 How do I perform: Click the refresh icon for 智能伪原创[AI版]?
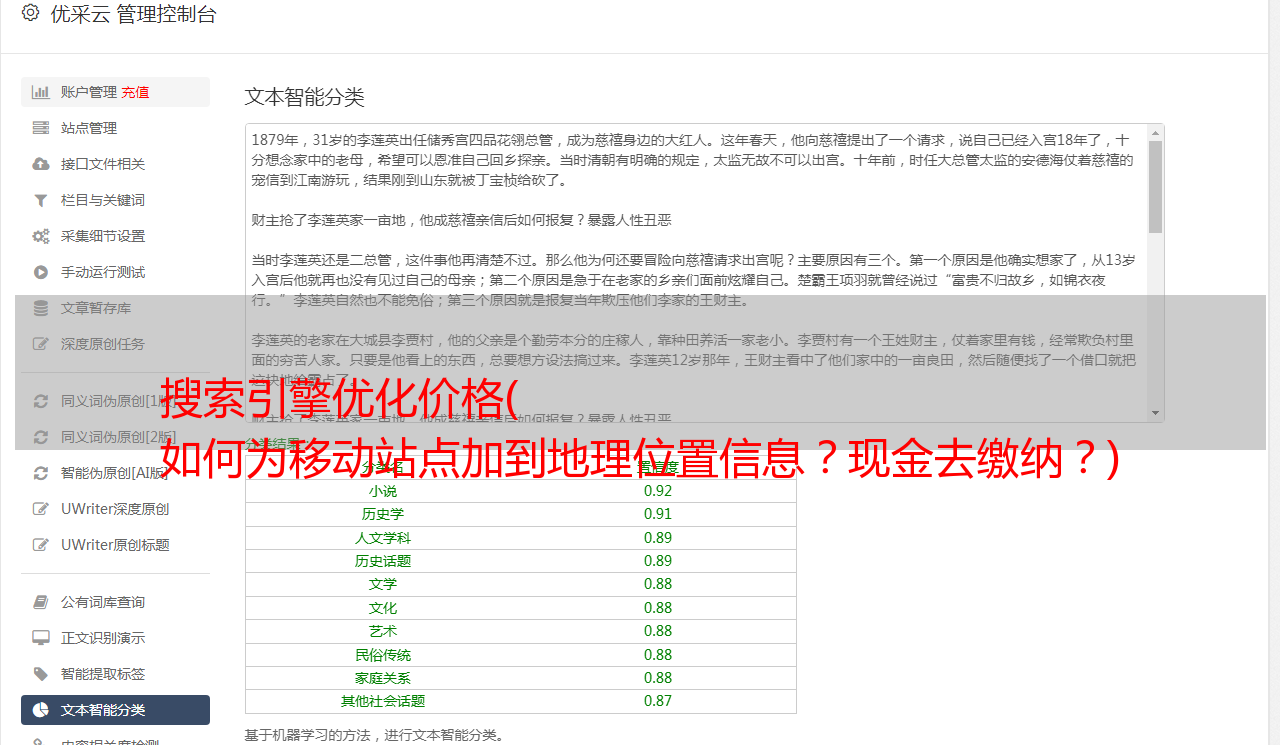click(x=40, y=473)
